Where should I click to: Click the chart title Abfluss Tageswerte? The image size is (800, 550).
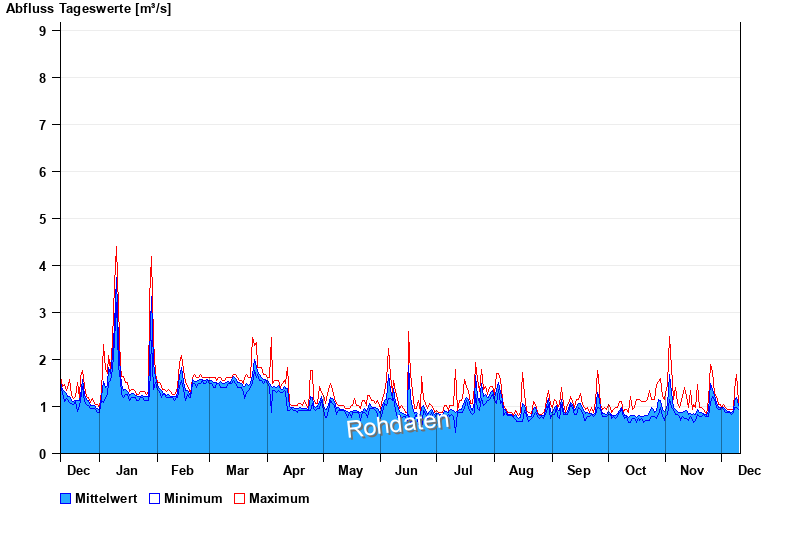coord(88,9)
